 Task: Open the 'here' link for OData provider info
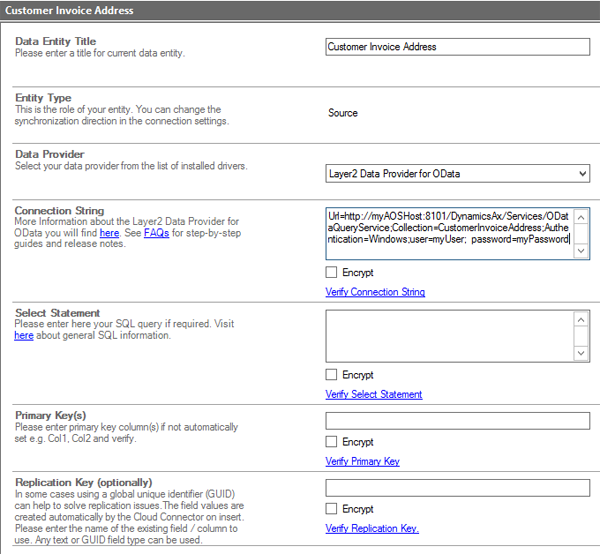click(x=109, y=233)
